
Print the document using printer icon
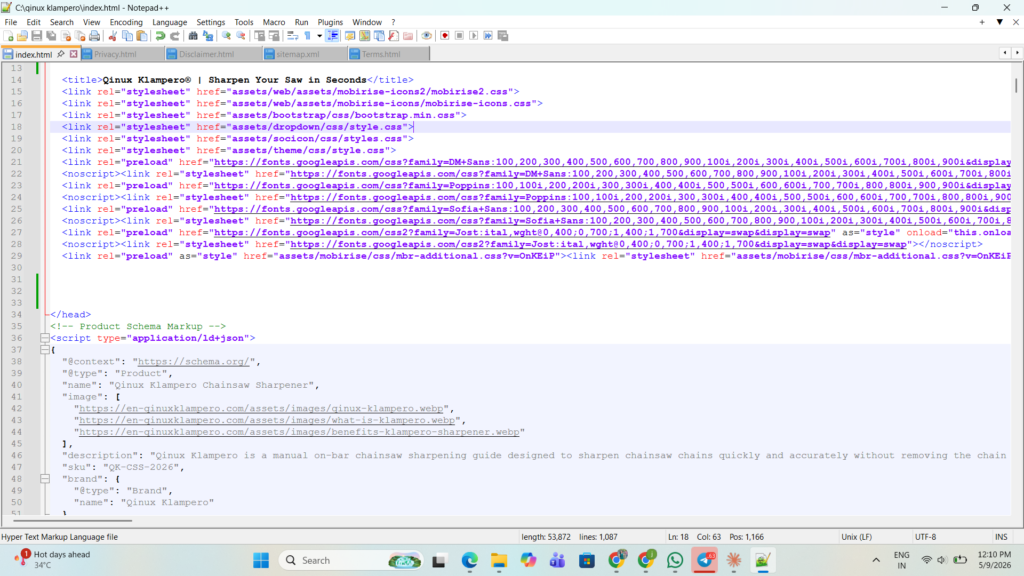coord(95,36)
